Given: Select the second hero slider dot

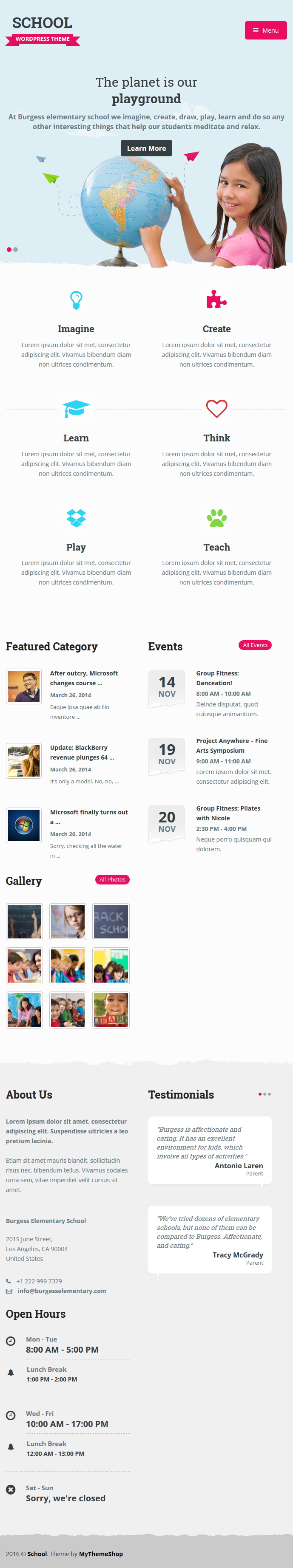Looking at the screenshot, I should [15, 249].
